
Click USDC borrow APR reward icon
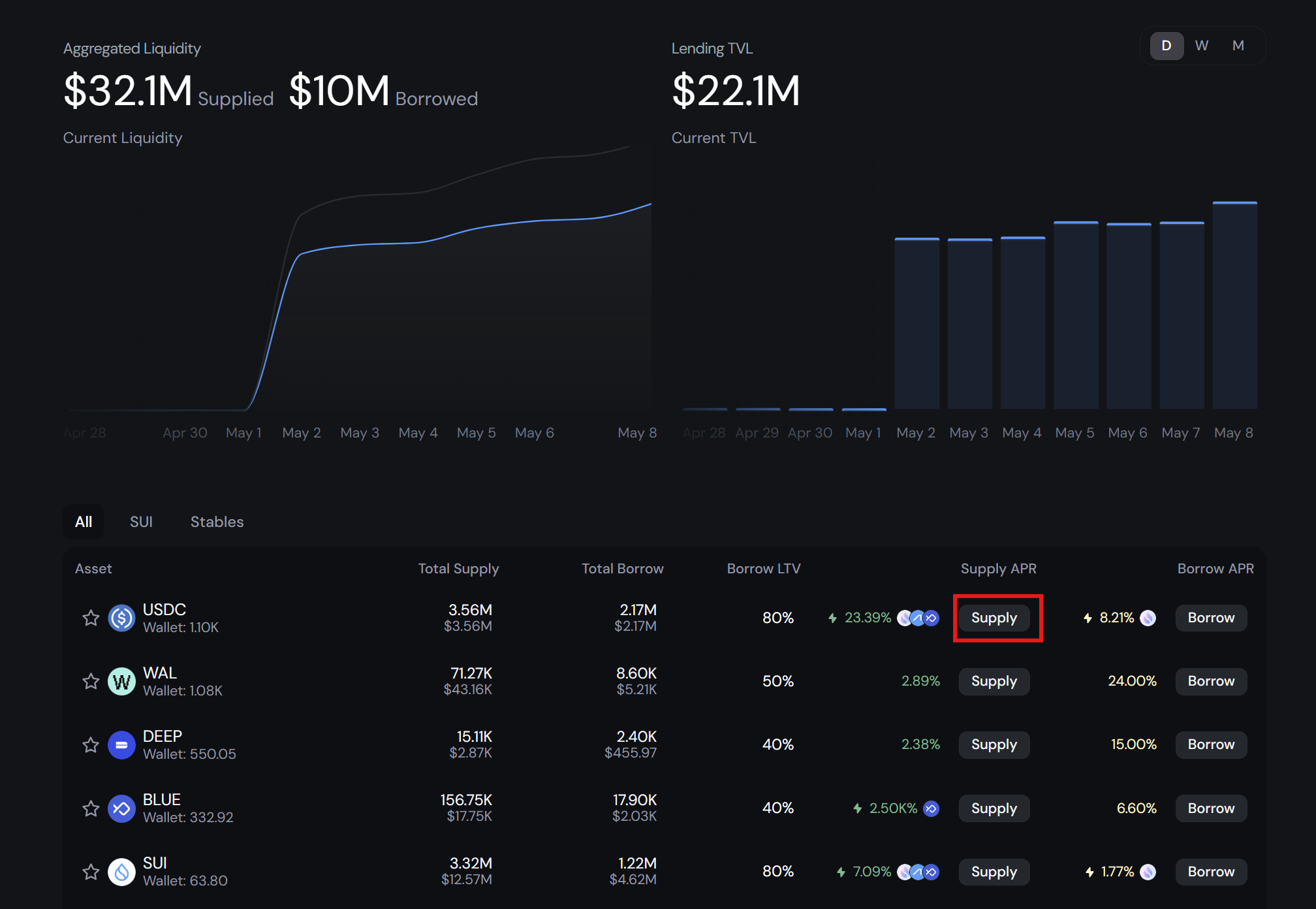click(x=1148, y=618)
